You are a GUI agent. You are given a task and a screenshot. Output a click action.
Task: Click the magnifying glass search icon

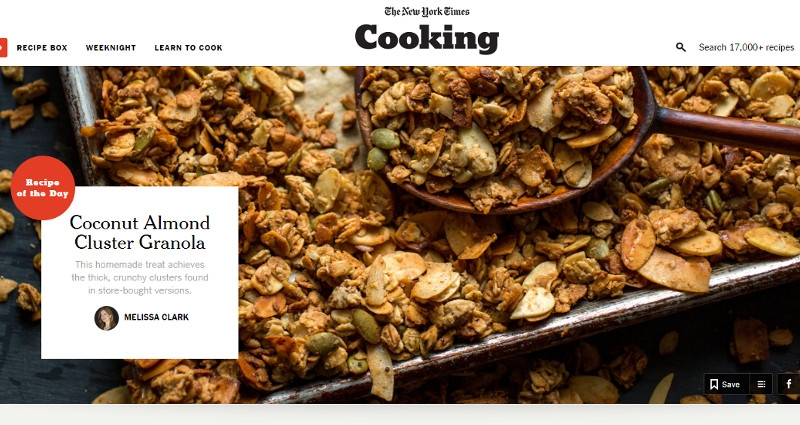tap(681, 47)
